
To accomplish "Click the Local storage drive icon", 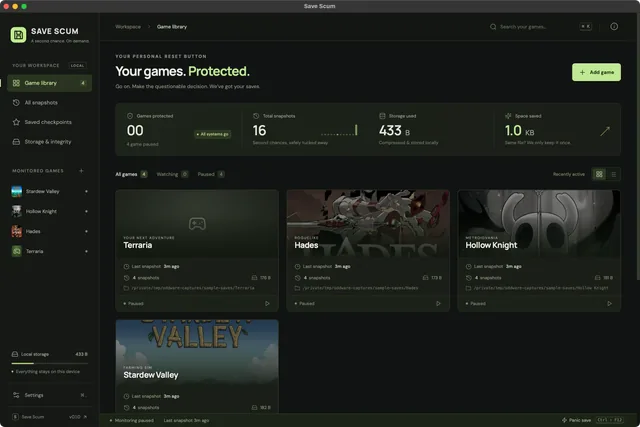I will (x=15, y=354).
